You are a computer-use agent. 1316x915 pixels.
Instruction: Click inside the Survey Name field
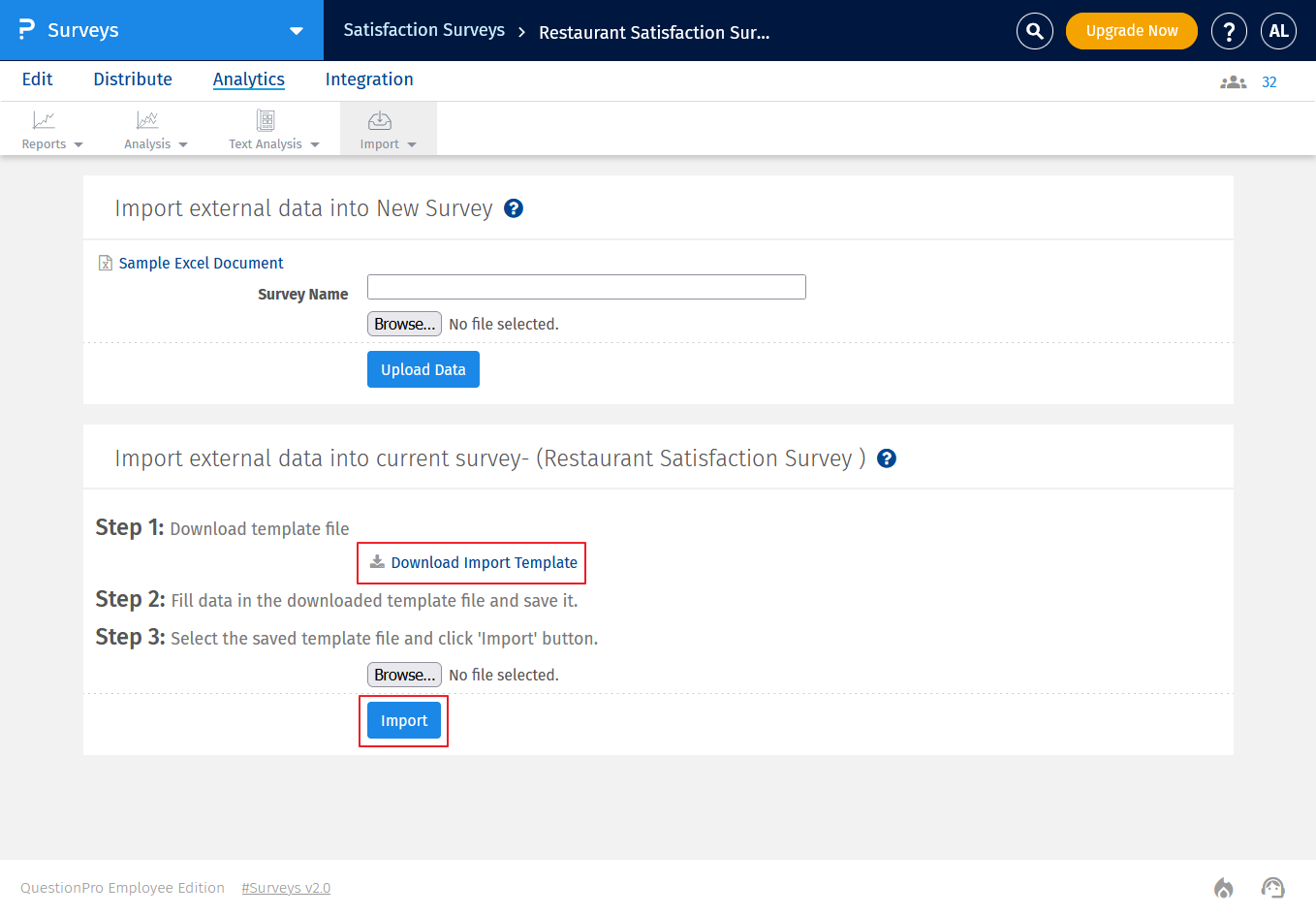[x=585, y=287]
